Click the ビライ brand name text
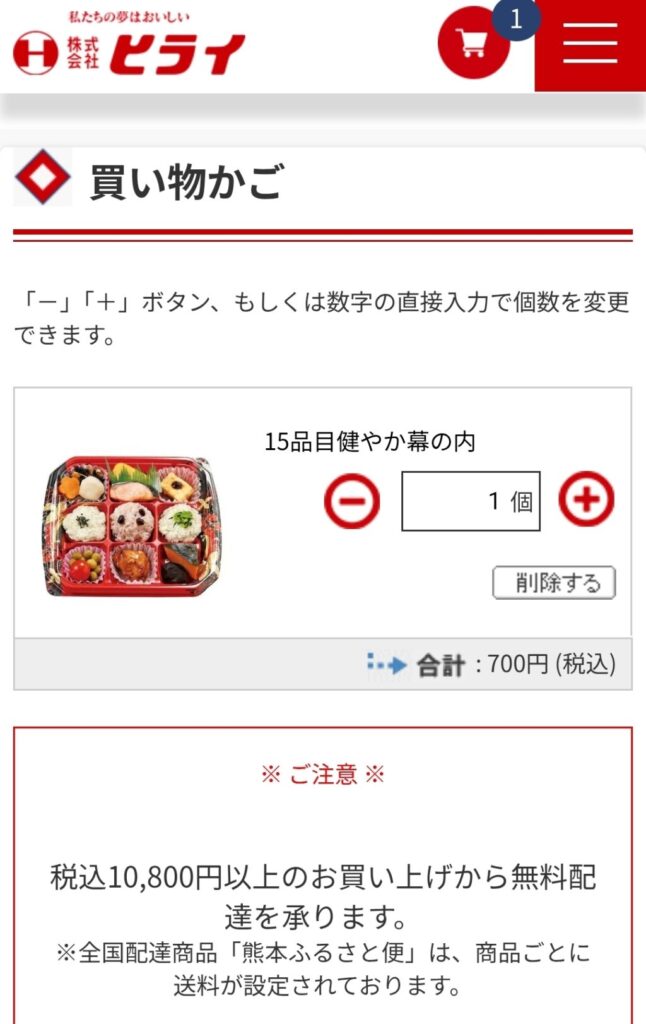This screenshot has width=646, height=1024. 176,55
